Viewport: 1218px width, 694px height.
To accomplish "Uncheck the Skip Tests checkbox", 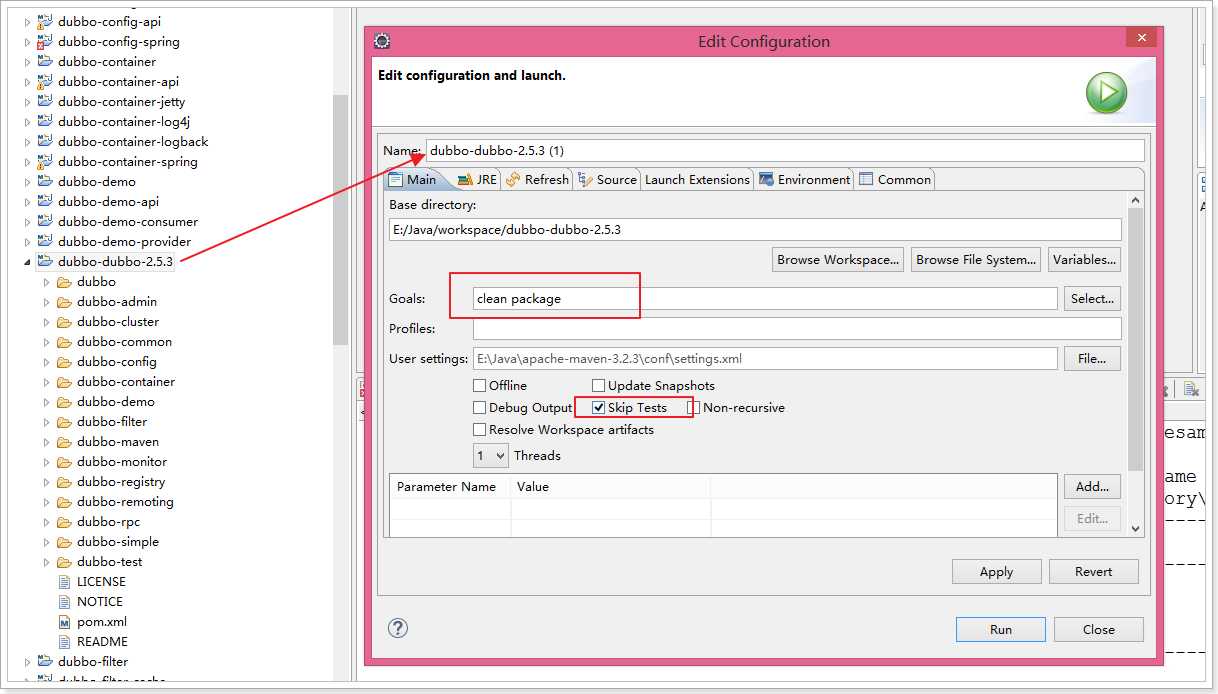I will (x=599, y=407).
